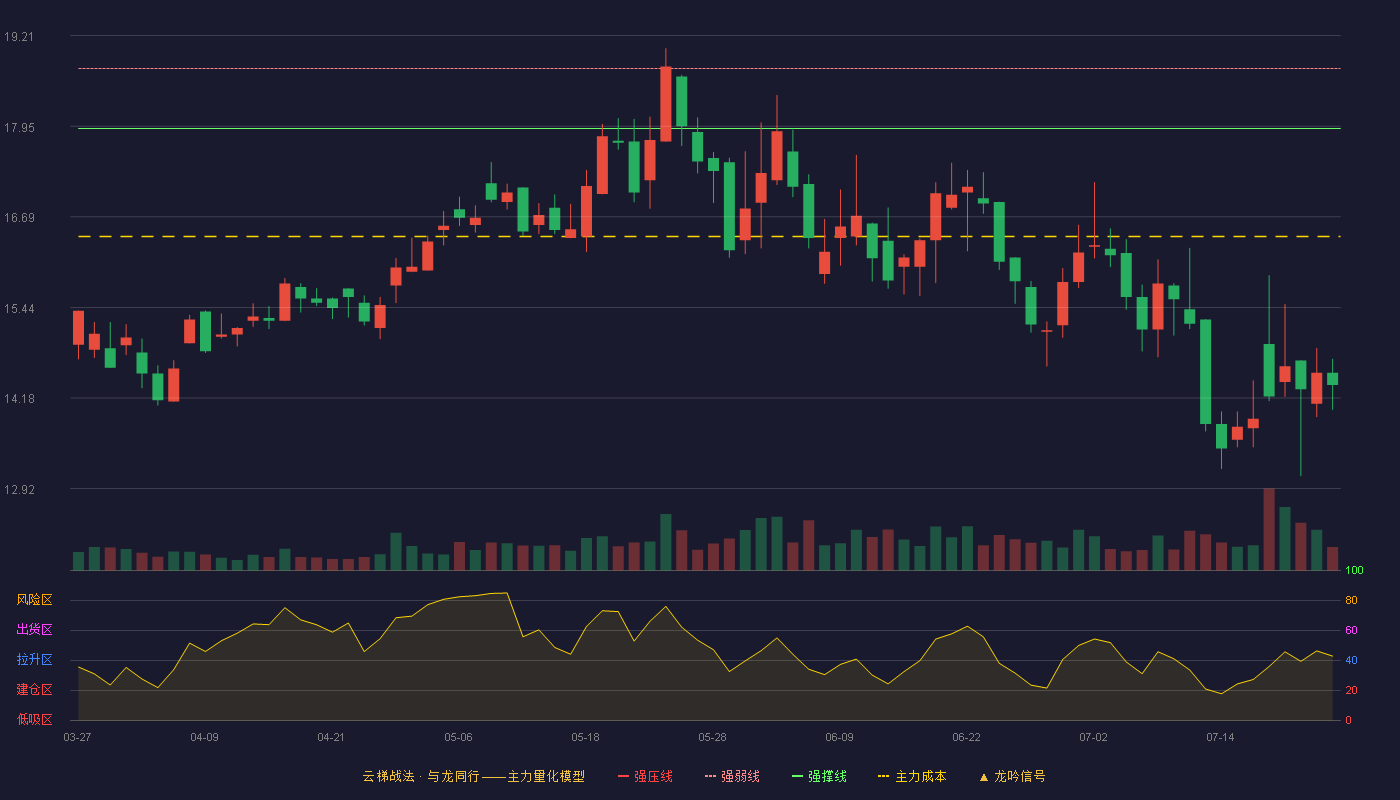This screenshot has width=1400, height=800.
Task: Click the 03-27 date label
Action: point(77,737)
